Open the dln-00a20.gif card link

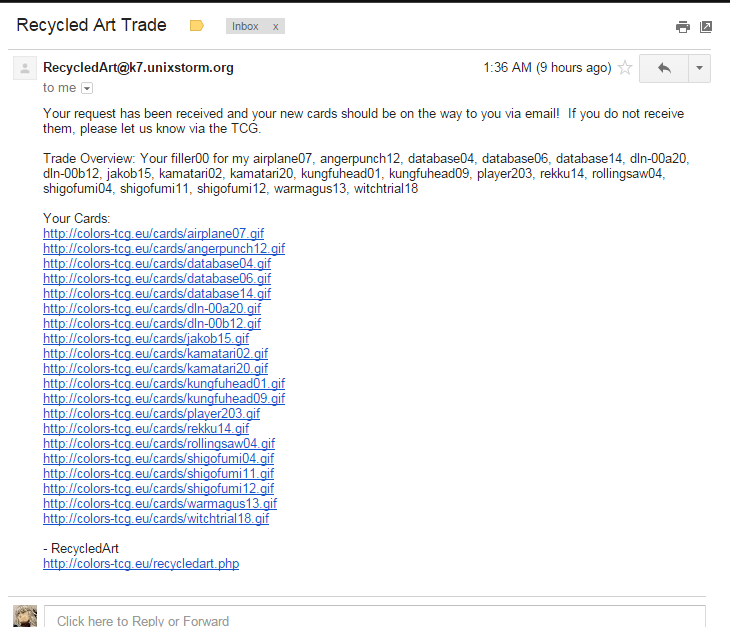coord(152,308)
